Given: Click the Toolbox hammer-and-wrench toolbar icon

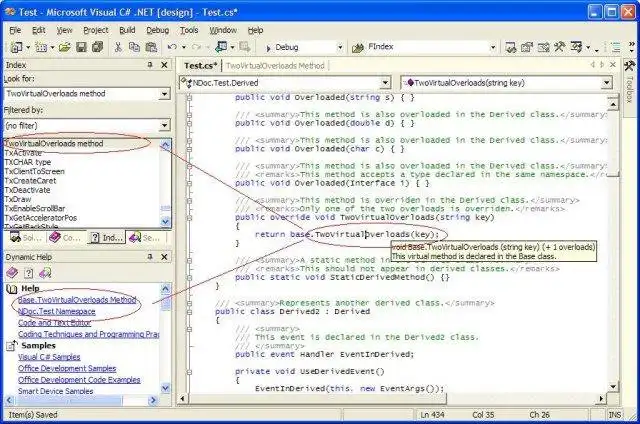Looking at the screenshot, I should click(560, 47).
